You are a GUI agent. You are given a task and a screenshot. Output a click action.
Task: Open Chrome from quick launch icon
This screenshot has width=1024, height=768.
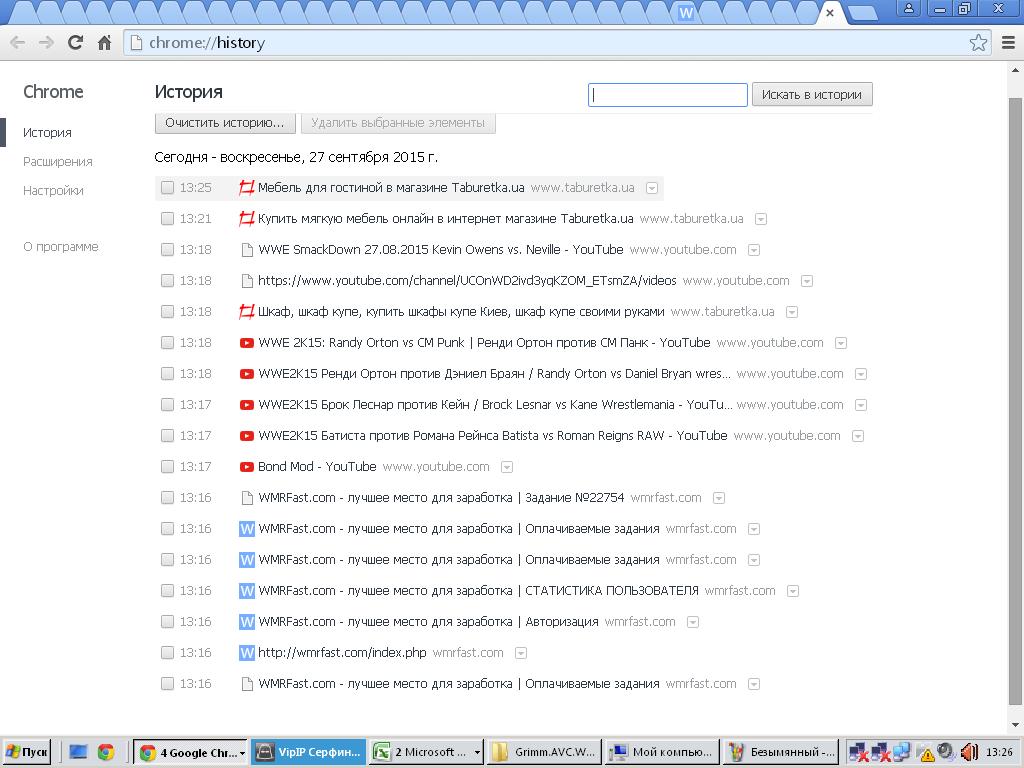[106, 752]
